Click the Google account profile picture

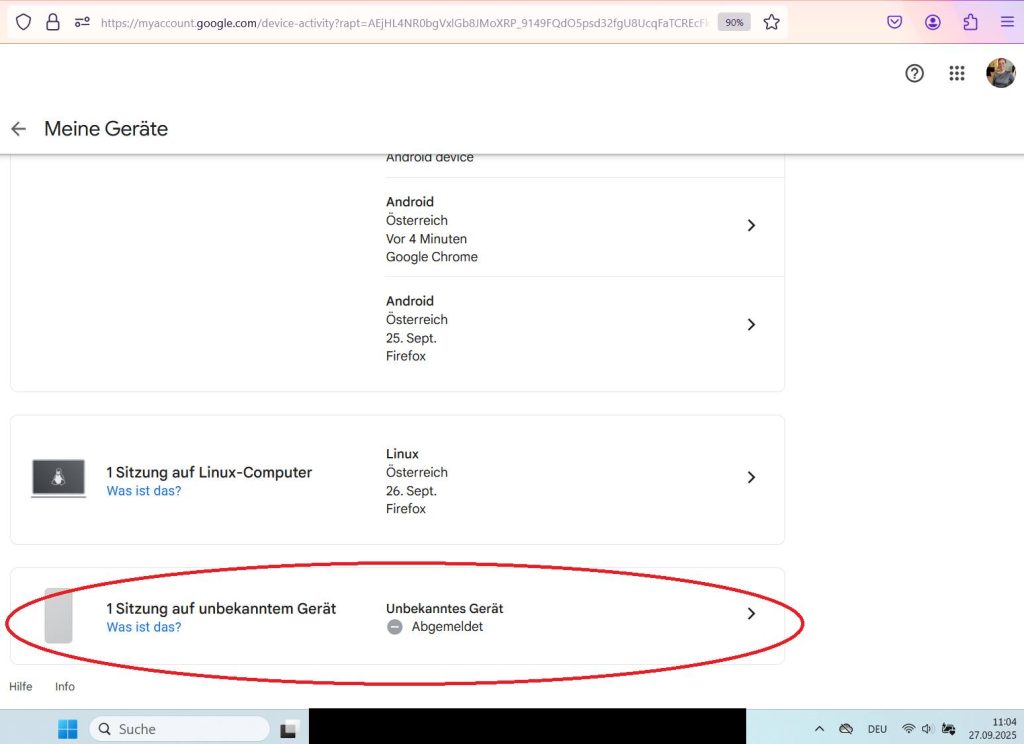click(x=1000, y=73)
